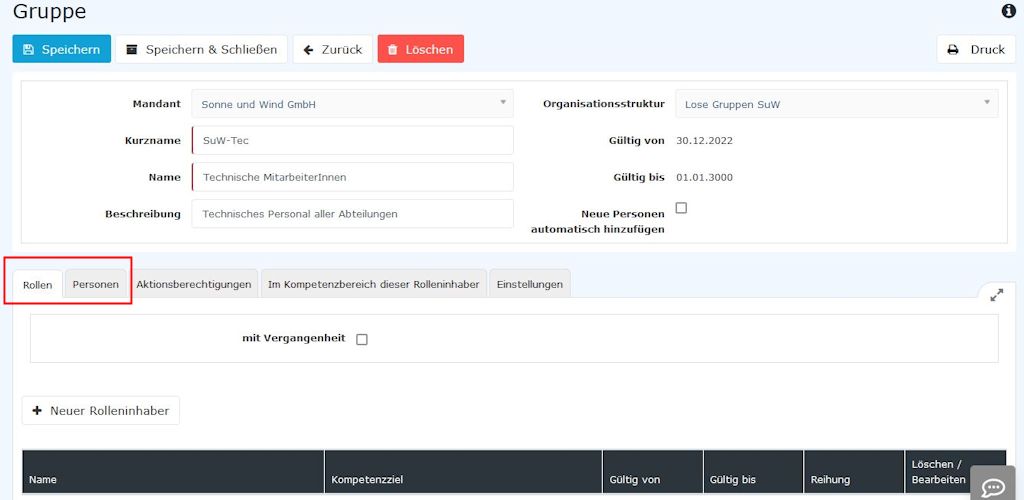Click the Kompetenzziel column header

[463, 472]
